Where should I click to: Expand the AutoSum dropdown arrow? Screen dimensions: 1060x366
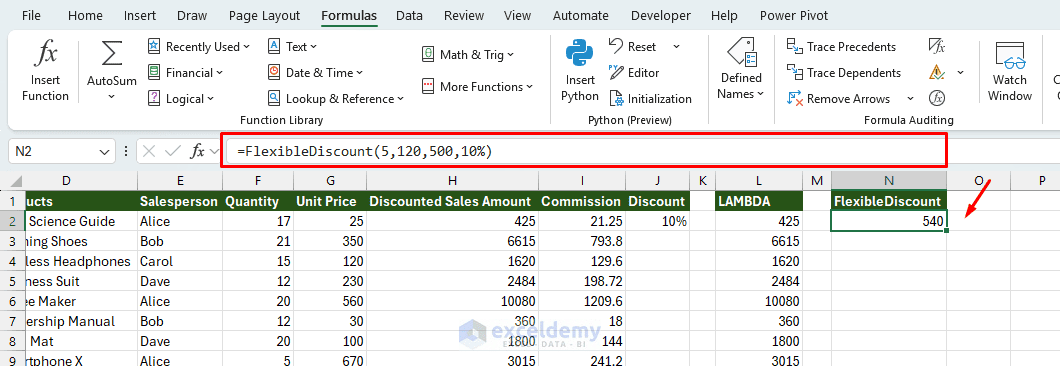click(x=112, y=97)
